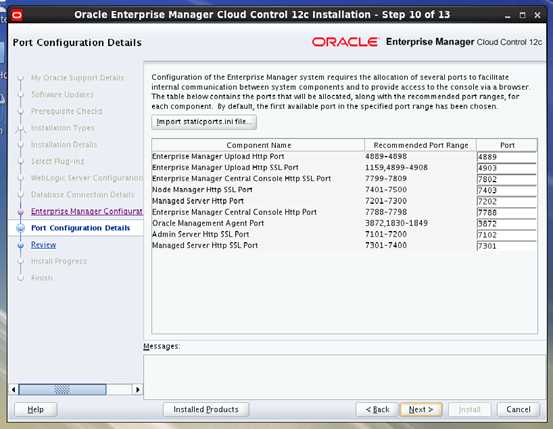Screen dimensions: 553x429
Task: Click Recommended Port Range column header
Action: 420,145
